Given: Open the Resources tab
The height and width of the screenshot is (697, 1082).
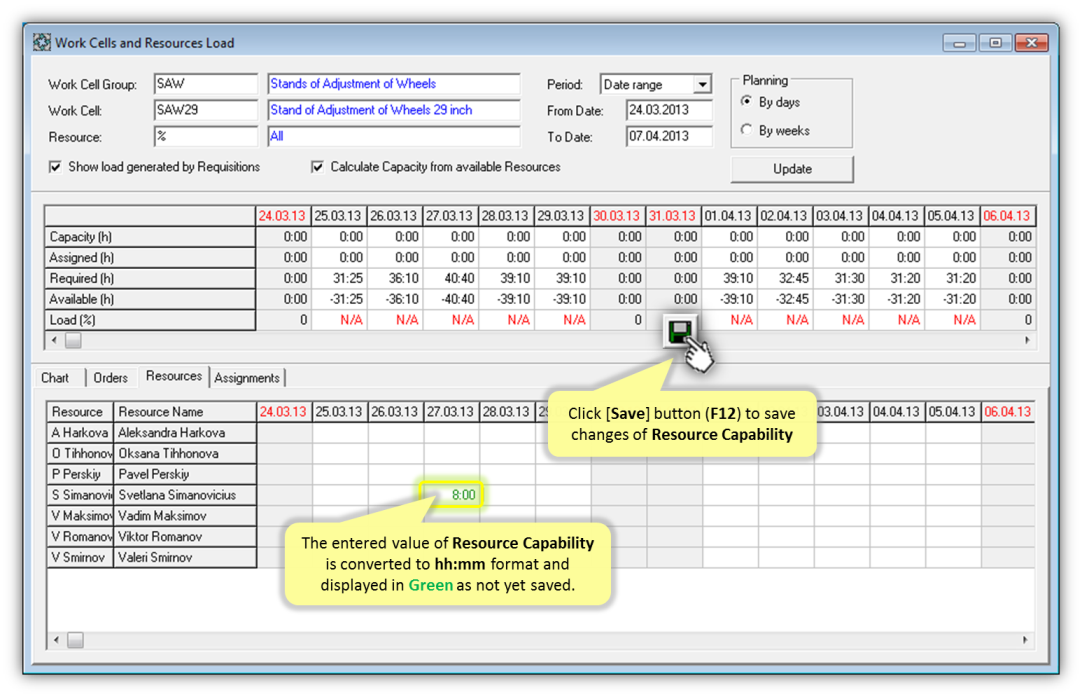Looking at the screenshot, I should click(174, 376).
